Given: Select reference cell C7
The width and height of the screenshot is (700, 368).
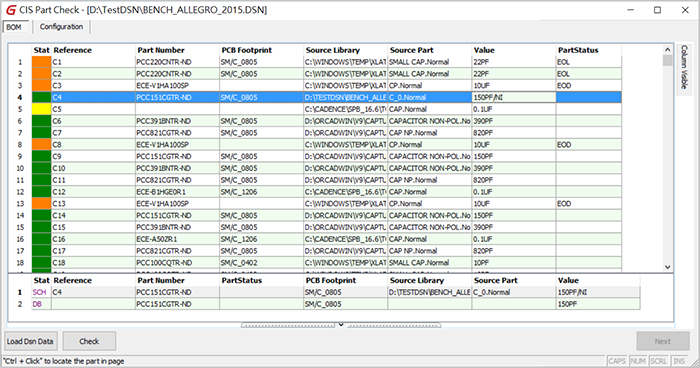Looking at the screenshot, I should click(93, 133).
